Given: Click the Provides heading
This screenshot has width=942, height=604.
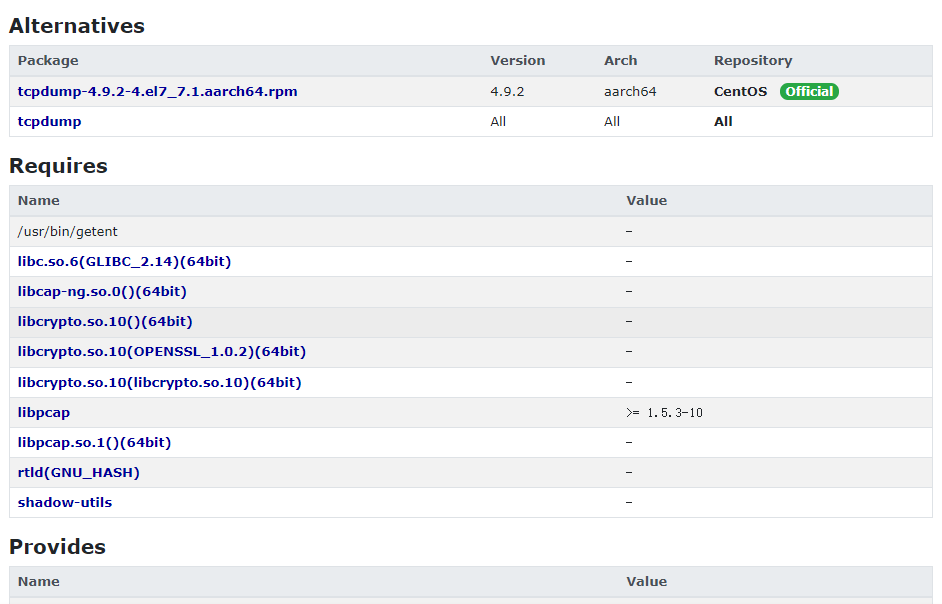Looking at the screenshot, I should [x=58, y=547].
